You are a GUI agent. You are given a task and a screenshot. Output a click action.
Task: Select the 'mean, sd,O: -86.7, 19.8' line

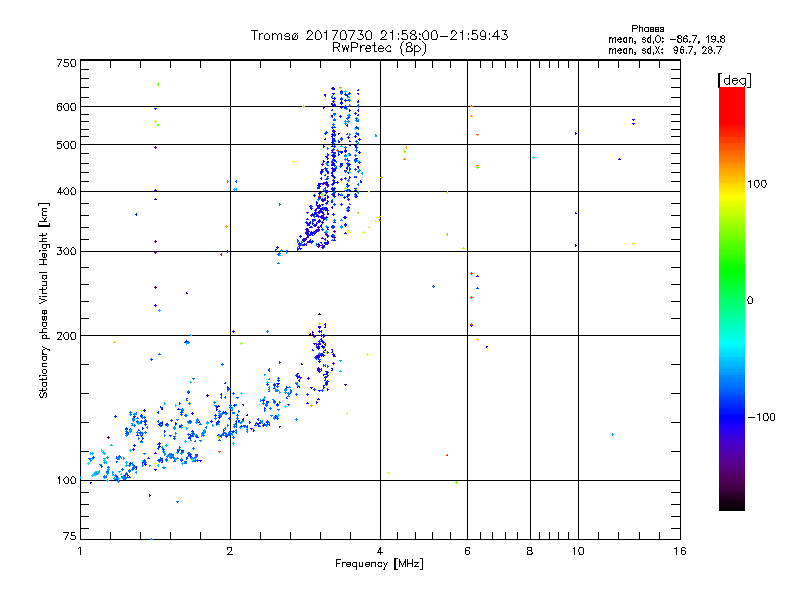point(666,39)
